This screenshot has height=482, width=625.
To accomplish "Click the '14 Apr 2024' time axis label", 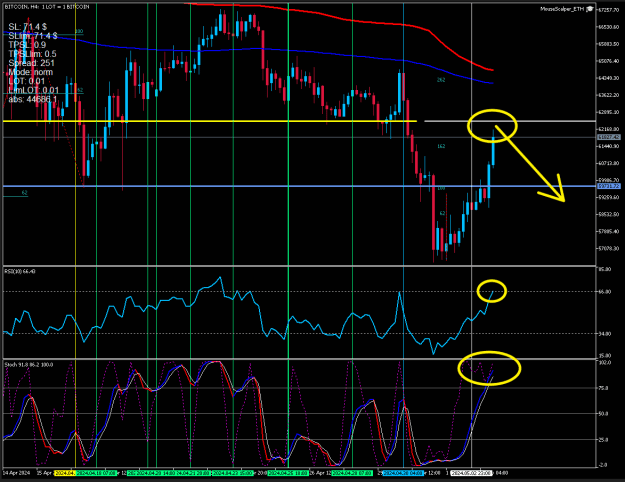I will [x=17, y=473].
